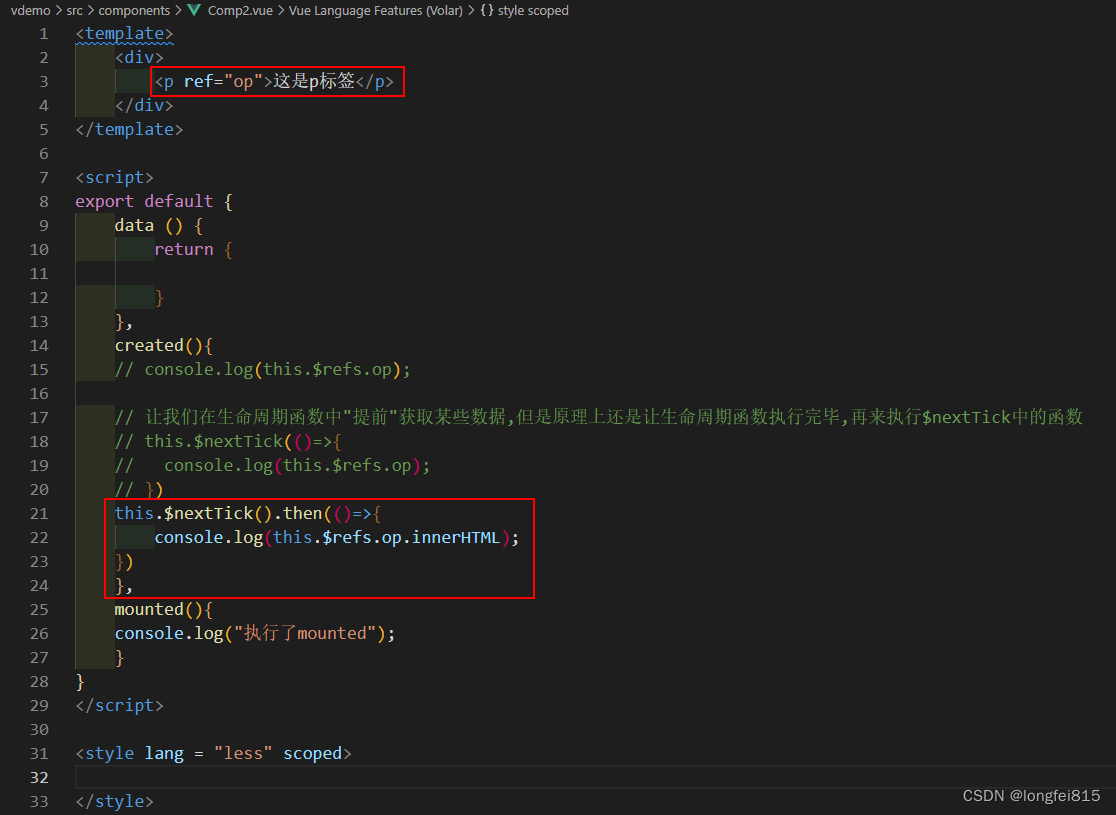Click the chevron between src and components
The width and height of the screenshot is (1116, 815).
(x=89, y=10)
